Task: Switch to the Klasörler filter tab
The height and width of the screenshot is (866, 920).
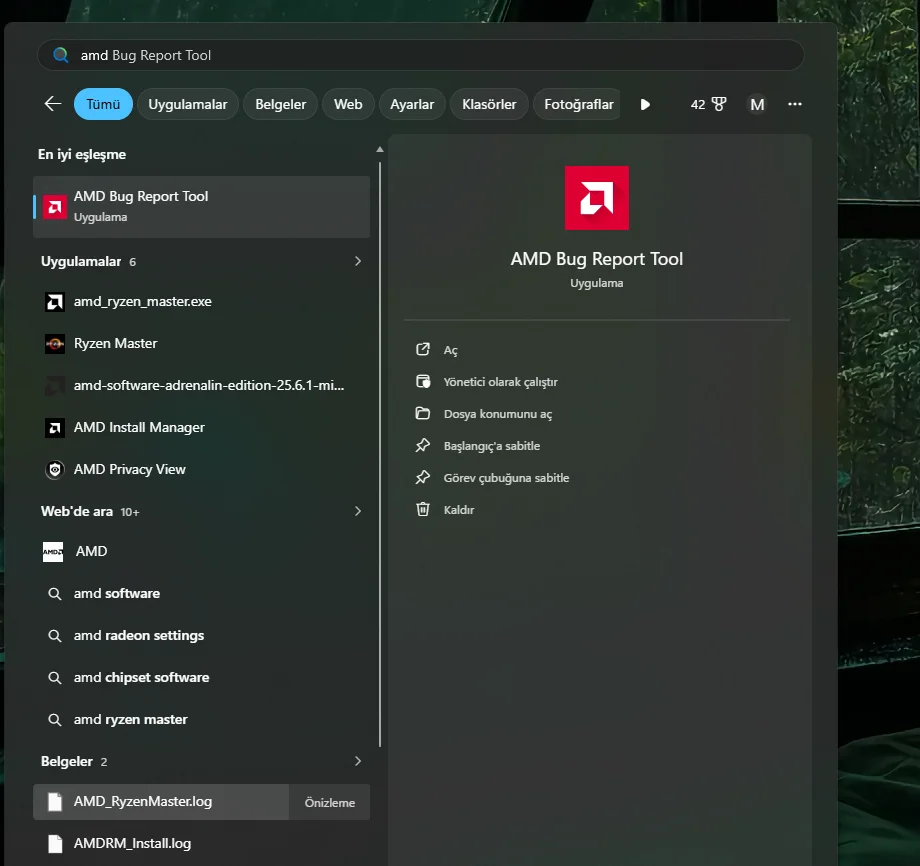Action: (x=489, y=104)
